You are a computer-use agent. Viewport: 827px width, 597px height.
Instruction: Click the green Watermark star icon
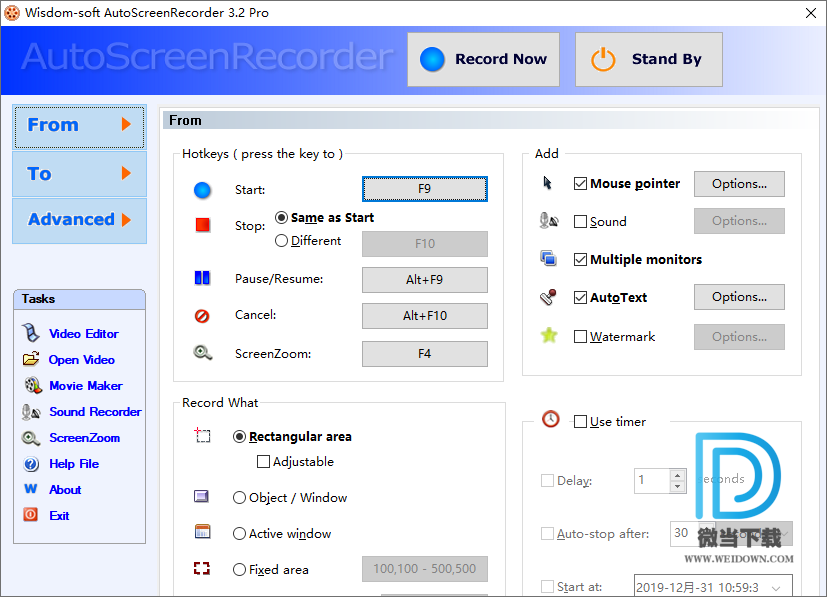tap(549, 335)
